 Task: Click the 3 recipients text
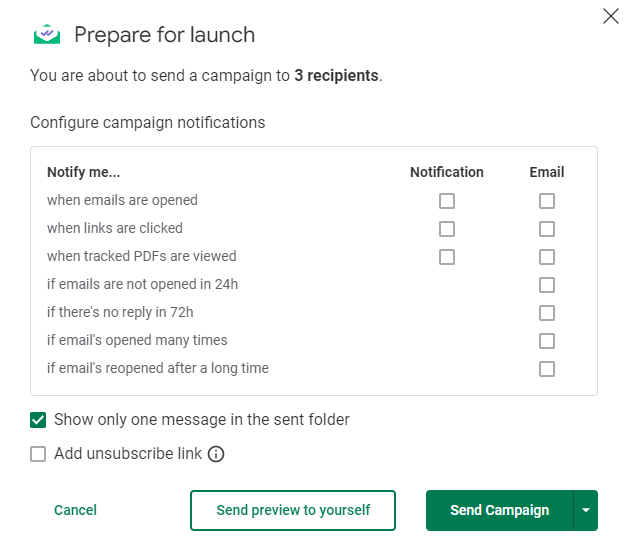click(336, 75)
